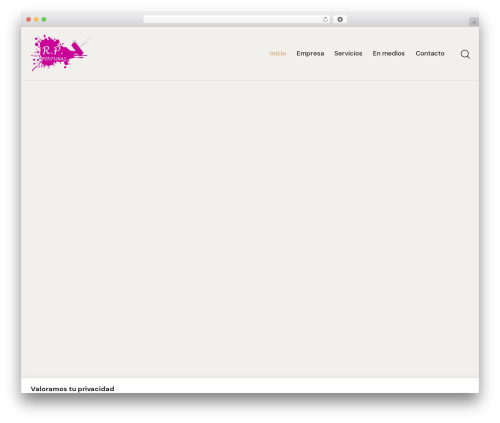
Task: Go to the Inicio menu item
Action: click(x=278, y=53)
